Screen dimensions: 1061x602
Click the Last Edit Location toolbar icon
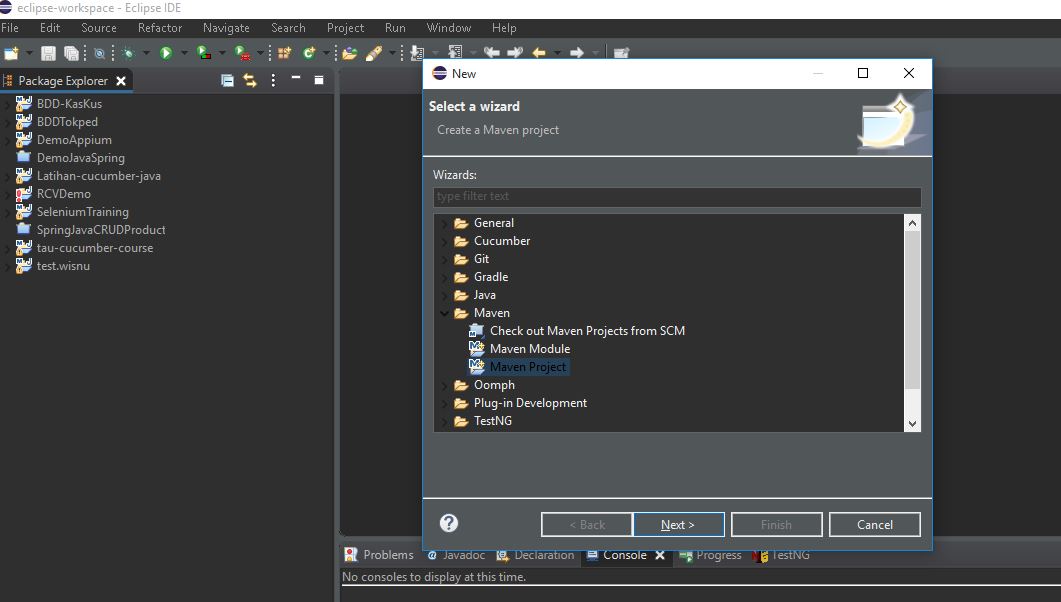point(493,53)
